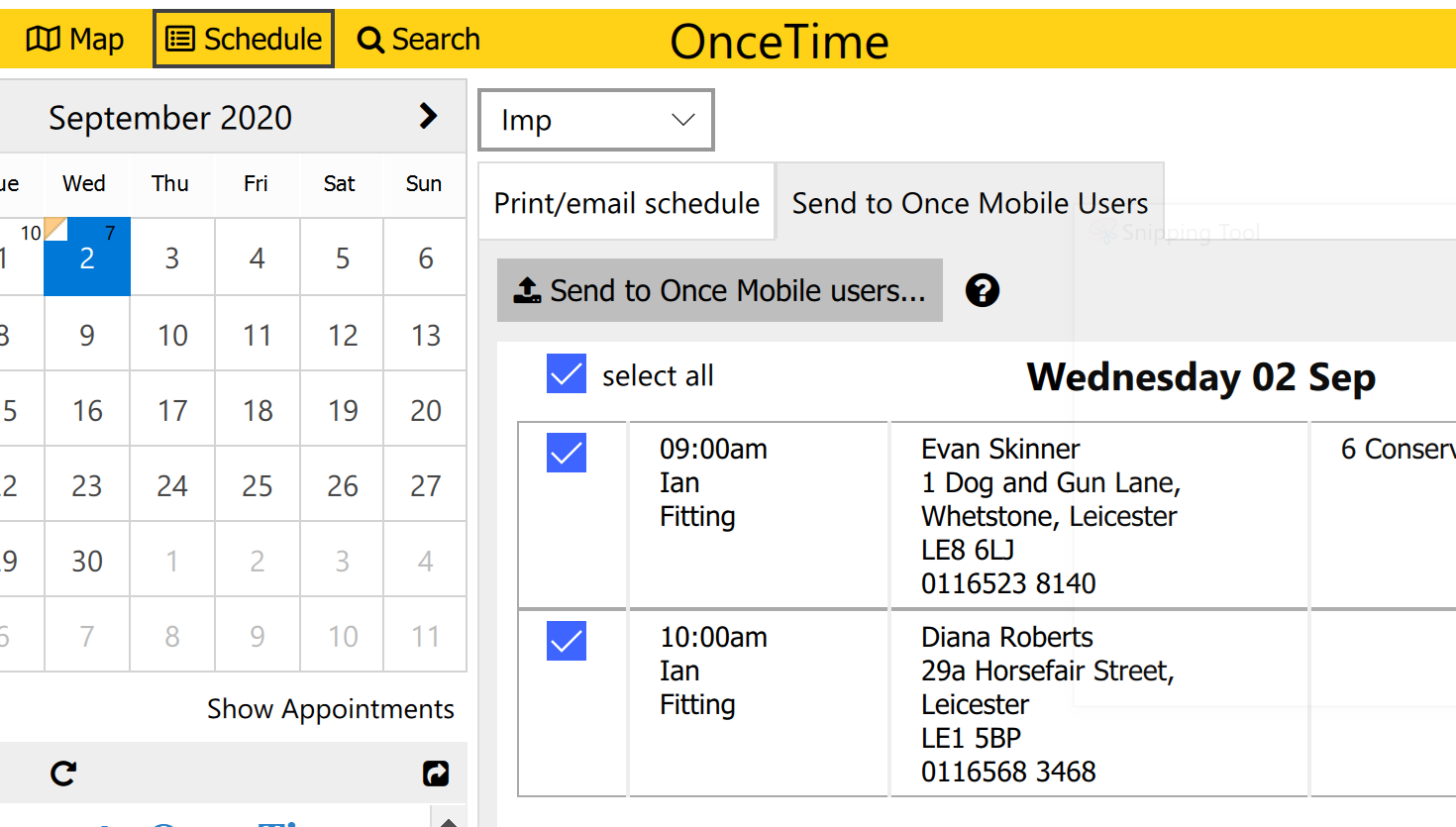The image size is (1456, 827).
Task: Click Evan Skinner customer name
Action: coord(1000,449)
